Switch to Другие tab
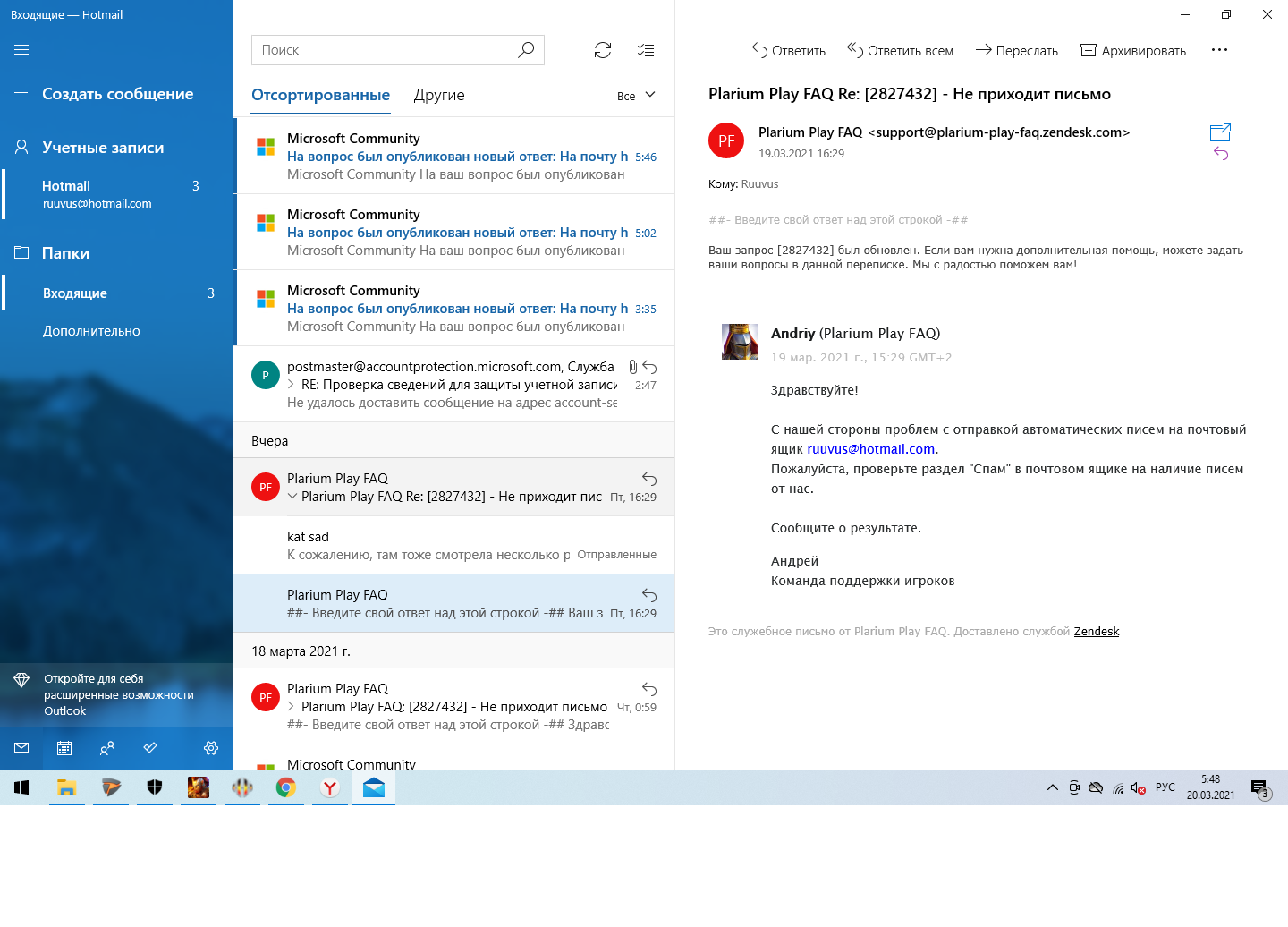This screenshot has height=927, width=1288. (x=439, y=95)
